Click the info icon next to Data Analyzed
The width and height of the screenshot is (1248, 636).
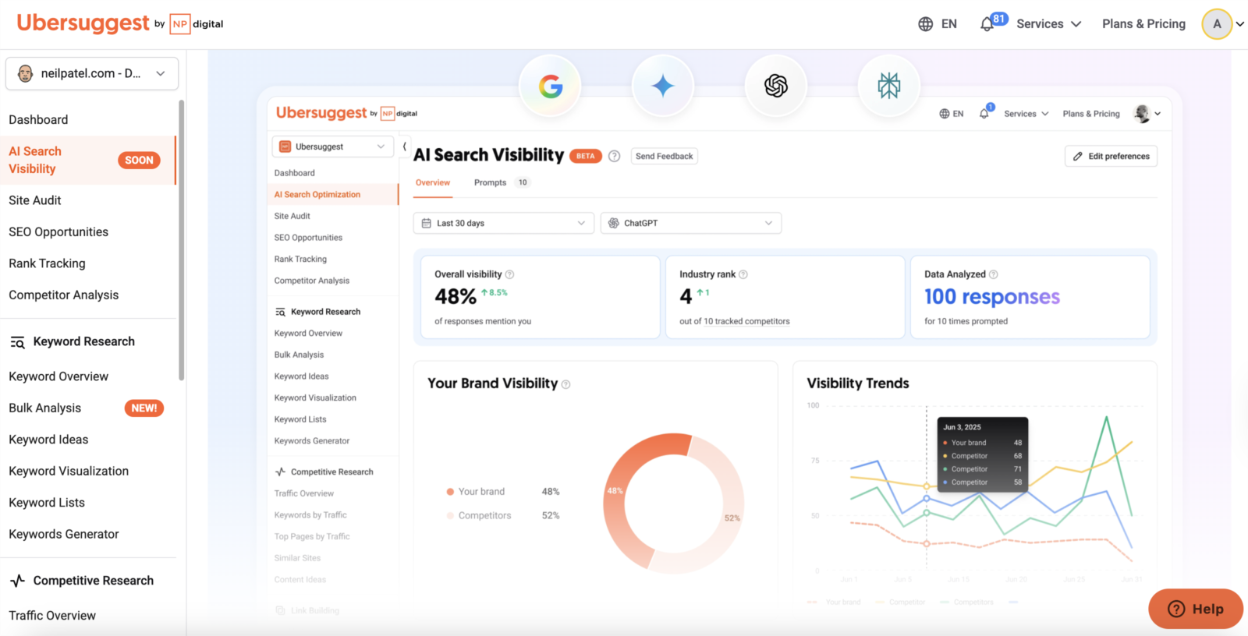click(x=993, y=274)
